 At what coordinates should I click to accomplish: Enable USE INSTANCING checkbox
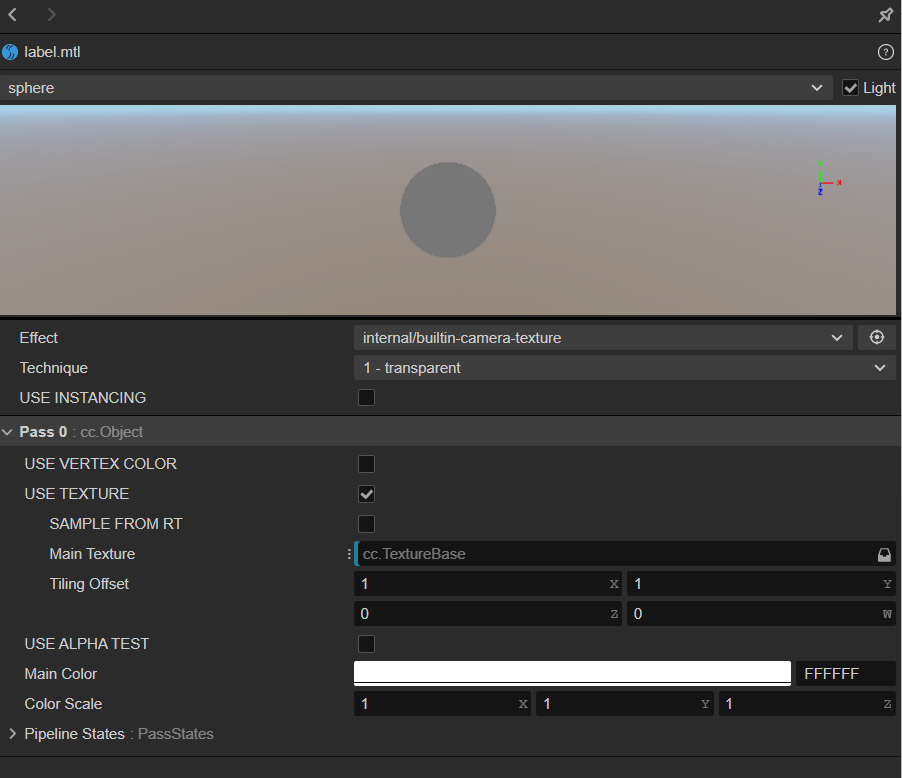(367, 398)
